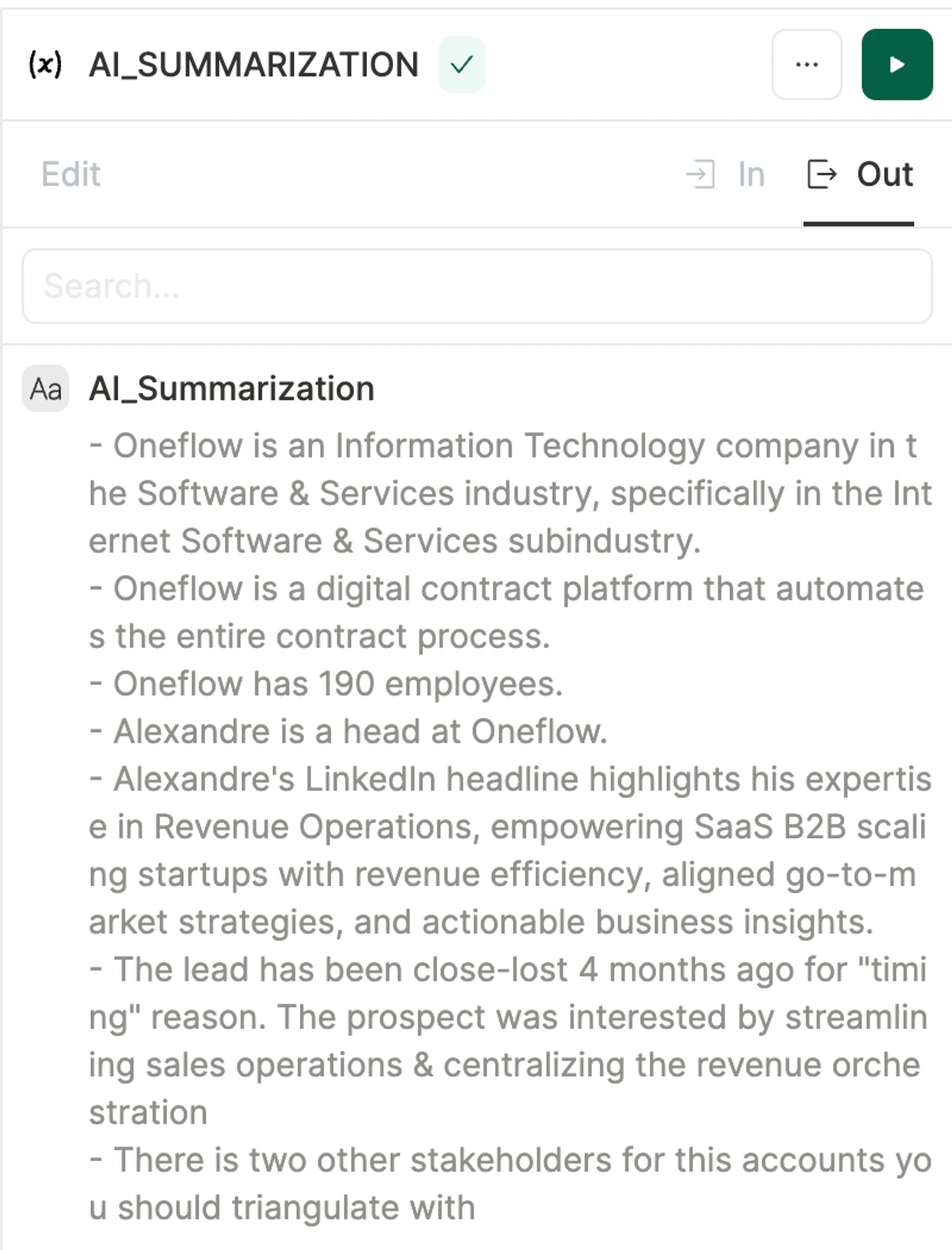
Task: Switch to the Edit tab
Action: pos(71,174)
